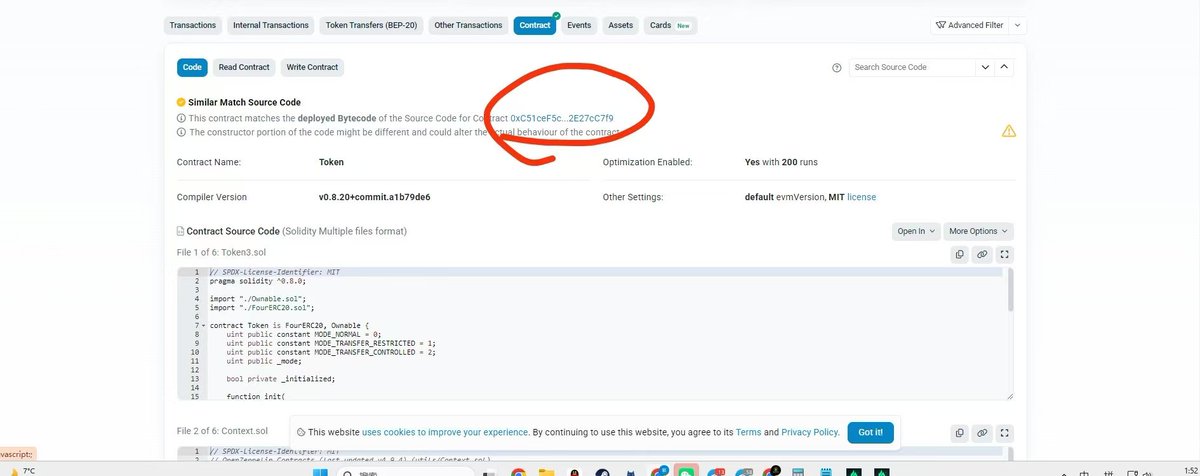
Task: Open the Write Contract sub-tab
Action: [x=312, y=67]
